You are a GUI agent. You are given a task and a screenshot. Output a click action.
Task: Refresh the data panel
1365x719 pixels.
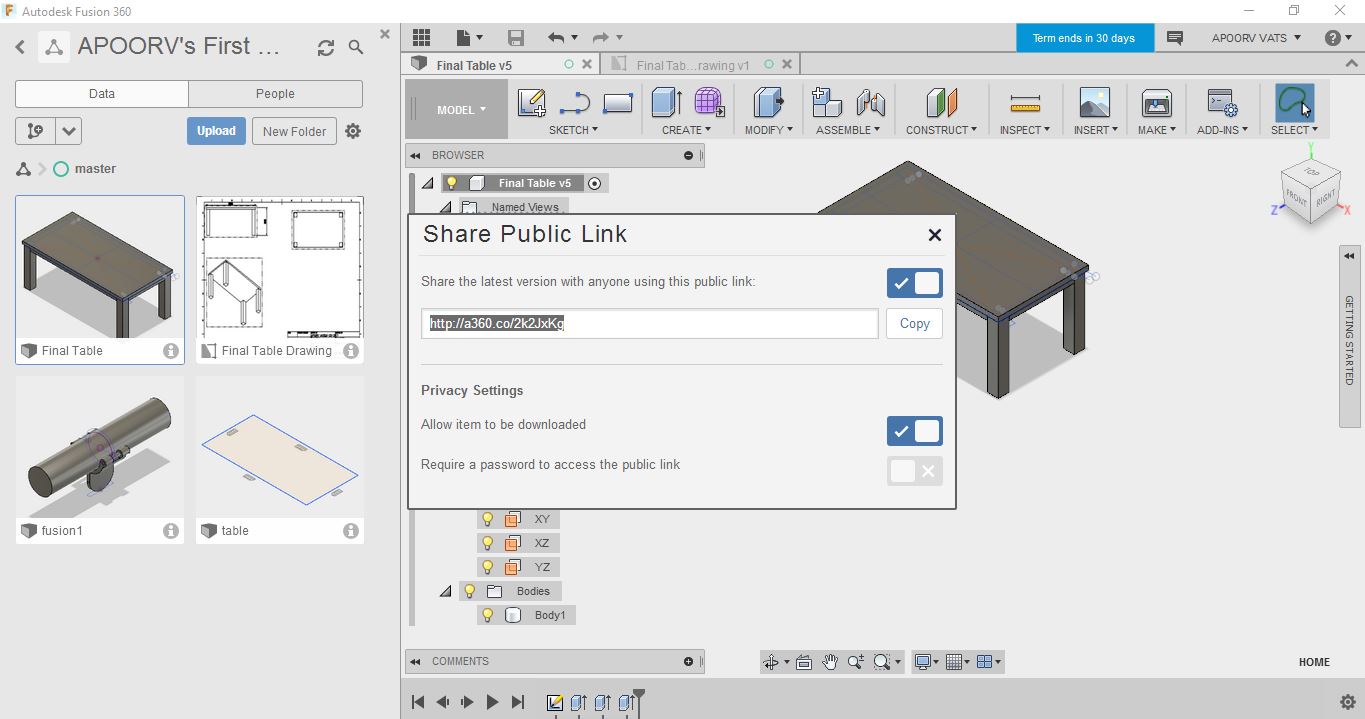click(x=326, y=47)
